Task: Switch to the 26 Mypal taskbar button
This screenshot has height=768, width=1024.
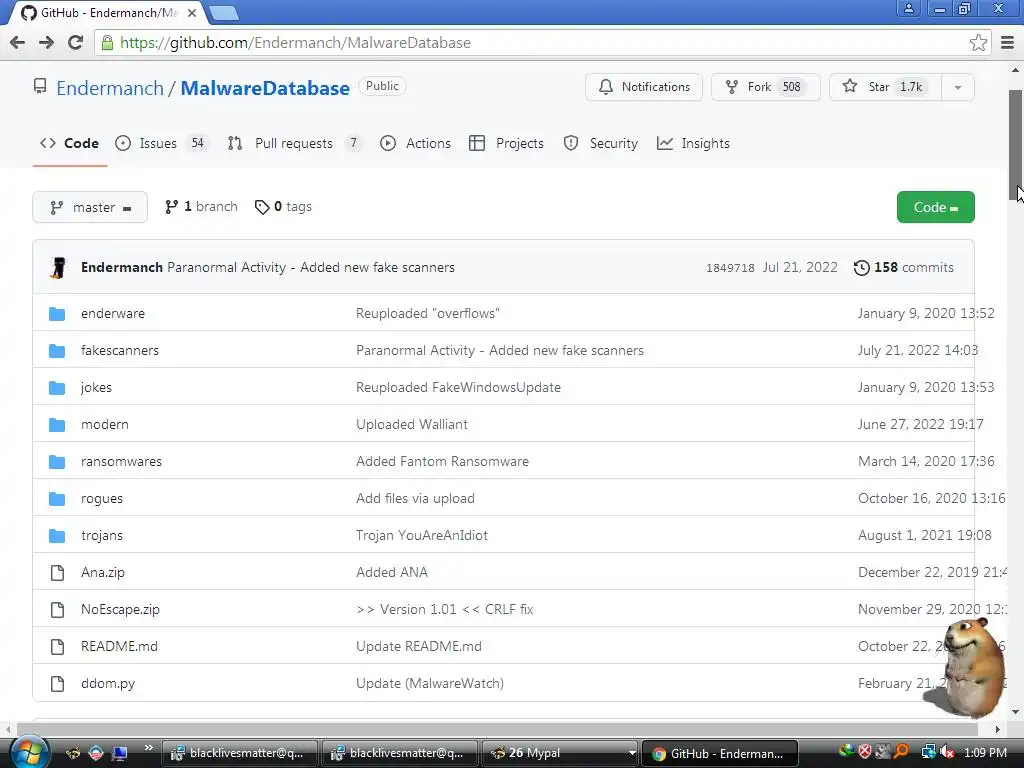Action: pyautogui.click(x=560, y=753)
